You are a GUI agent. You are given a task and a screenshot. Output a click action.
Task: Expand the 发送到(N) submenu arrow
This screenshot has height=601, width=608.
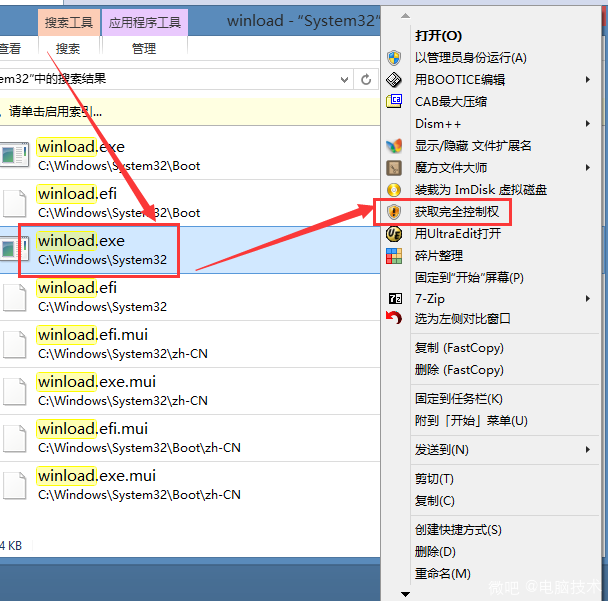point(588,450)
